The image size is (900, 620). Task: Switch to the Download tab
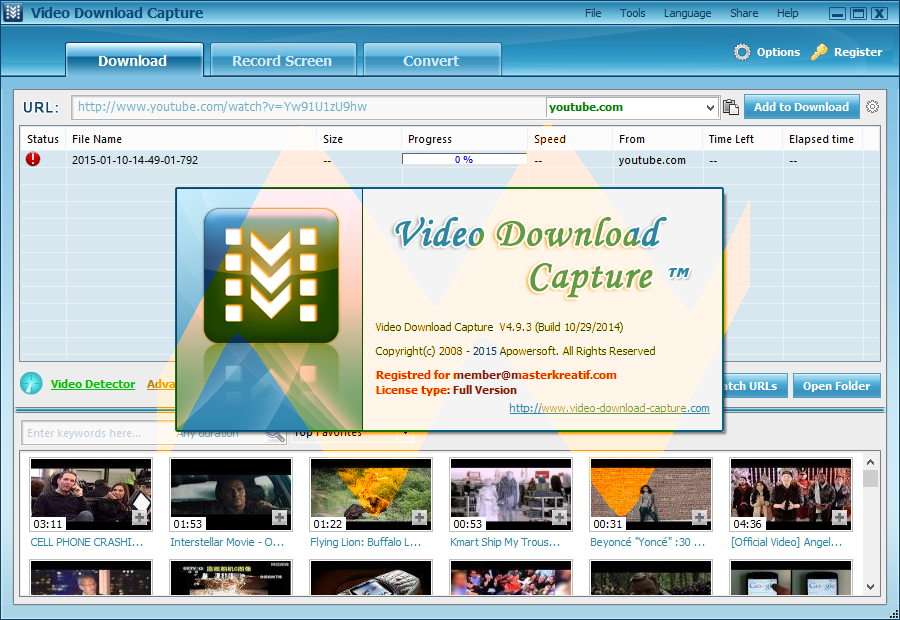[134, 60]
